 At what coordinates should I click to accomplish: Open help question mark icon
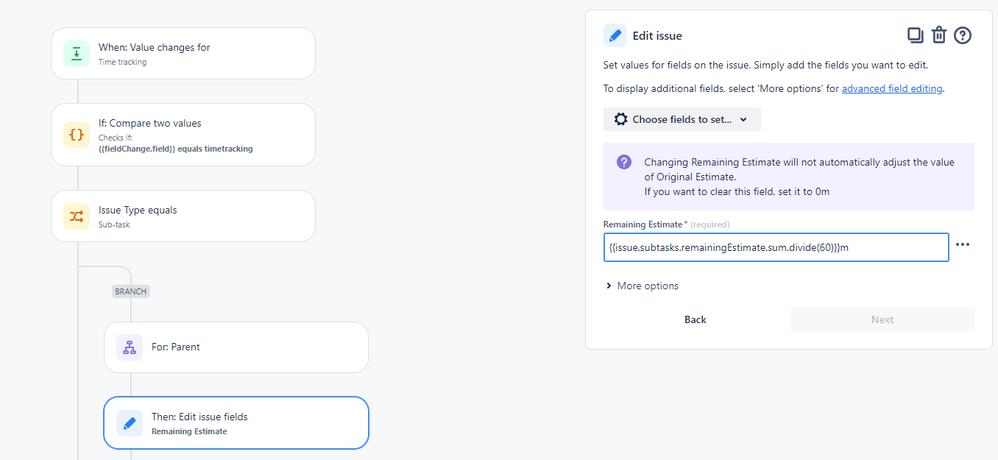pyautogui.click(x=963, y=35)
